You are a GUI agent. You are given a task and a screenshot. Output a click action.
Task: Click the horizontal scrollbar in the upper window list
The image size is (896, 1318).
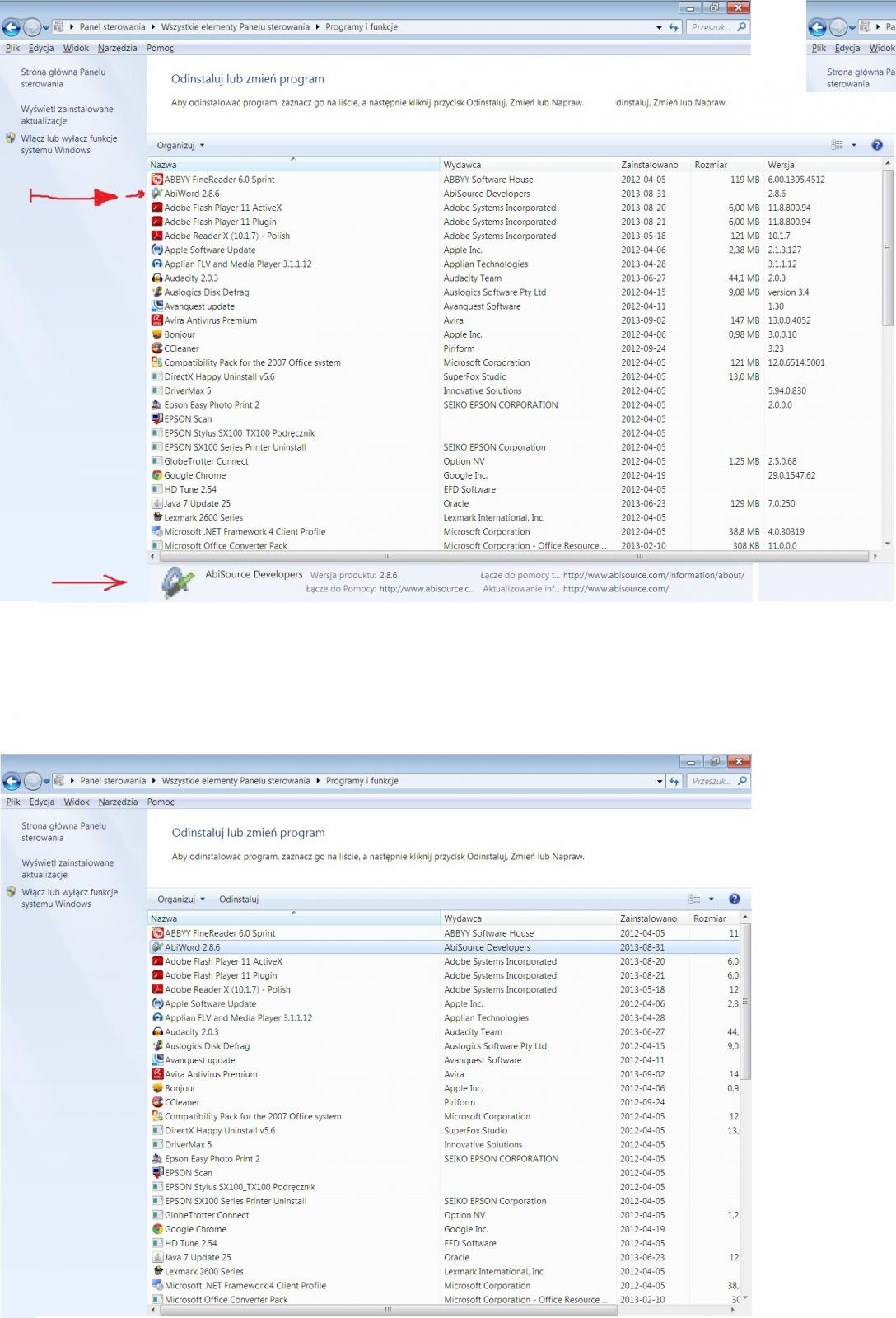click(515, 557)
